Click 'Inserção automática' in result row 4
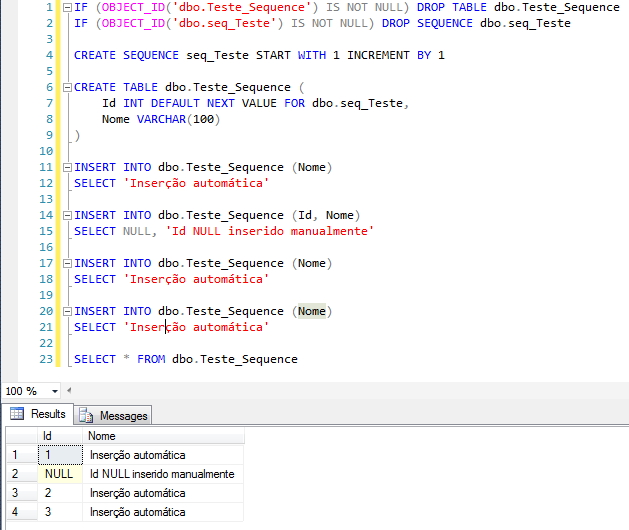The image size is (629, 530). point(163,512)
